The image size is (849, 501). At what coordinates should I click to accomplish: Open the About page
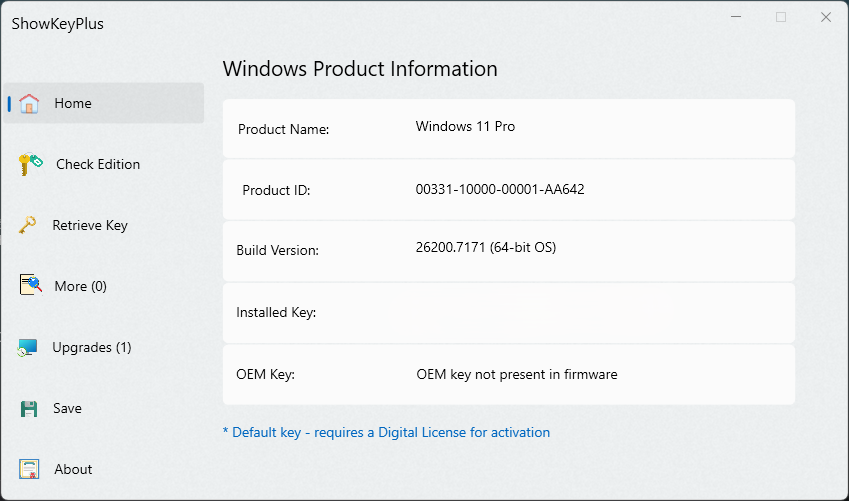73,469
